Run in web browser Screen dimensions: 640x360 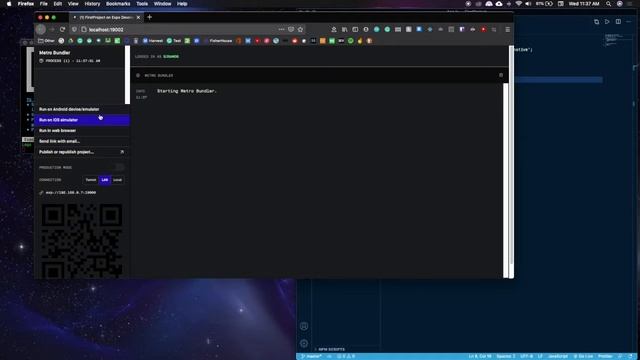(82, 131)
